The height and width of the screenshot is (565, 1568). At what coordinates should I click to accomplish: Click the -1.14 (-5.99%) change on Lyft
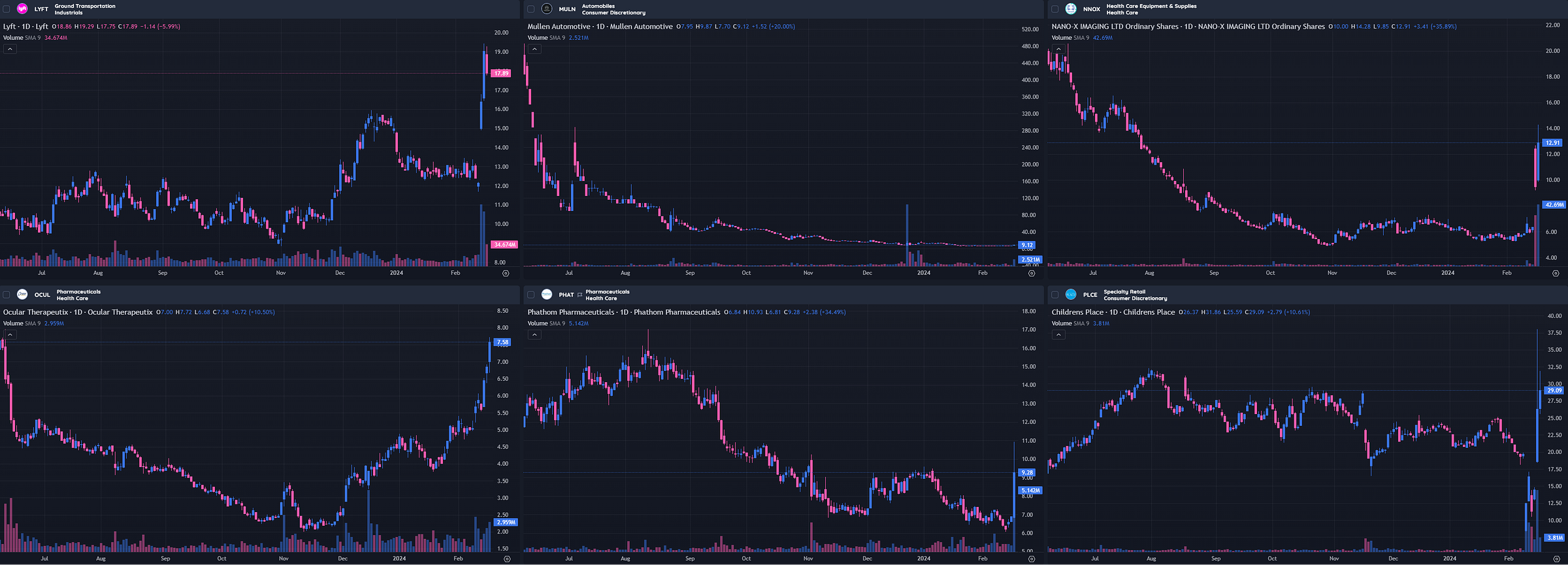click(x=160, y=27)
